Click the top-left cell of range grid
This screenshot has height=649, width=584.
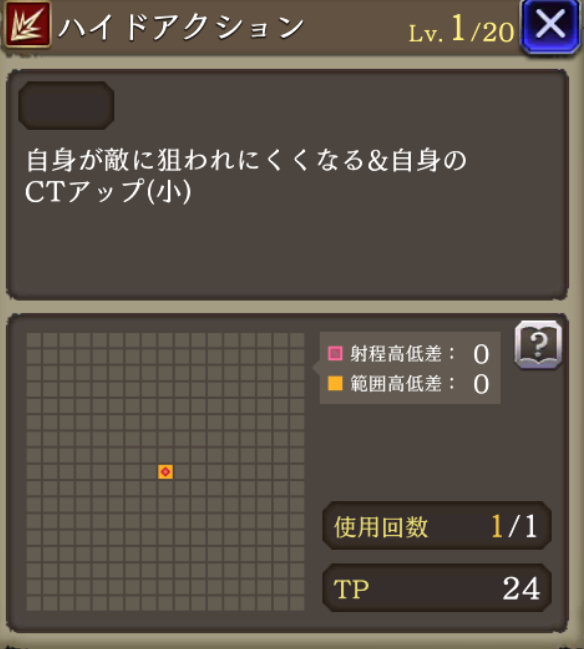pos(34,340)
